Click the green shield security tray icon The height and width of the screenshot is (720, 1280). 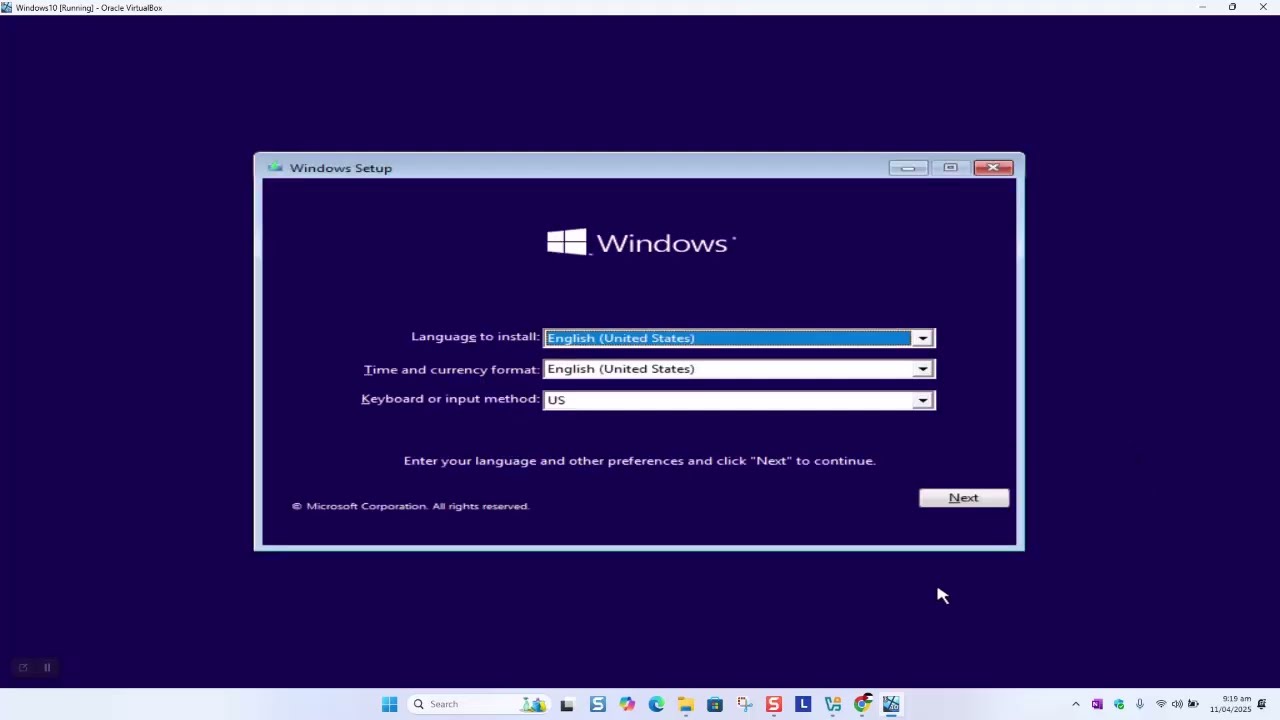click(x=1119, y=704)
